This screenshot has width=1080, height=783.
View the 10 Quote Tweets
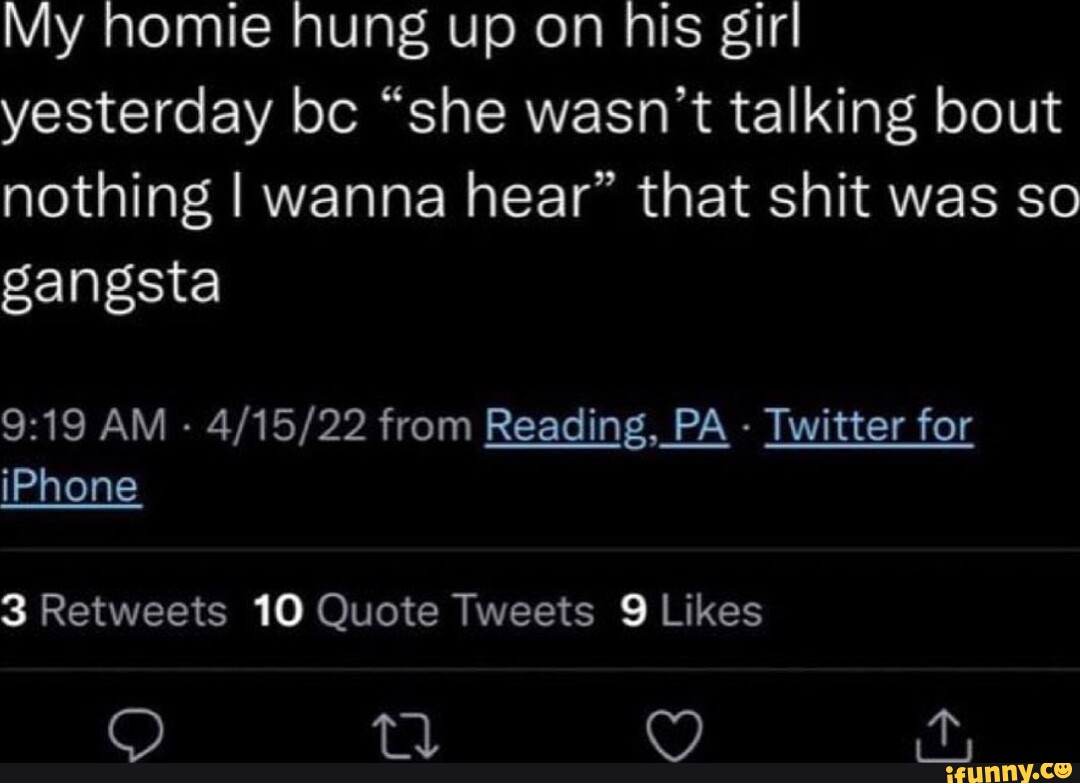[425, 610]
